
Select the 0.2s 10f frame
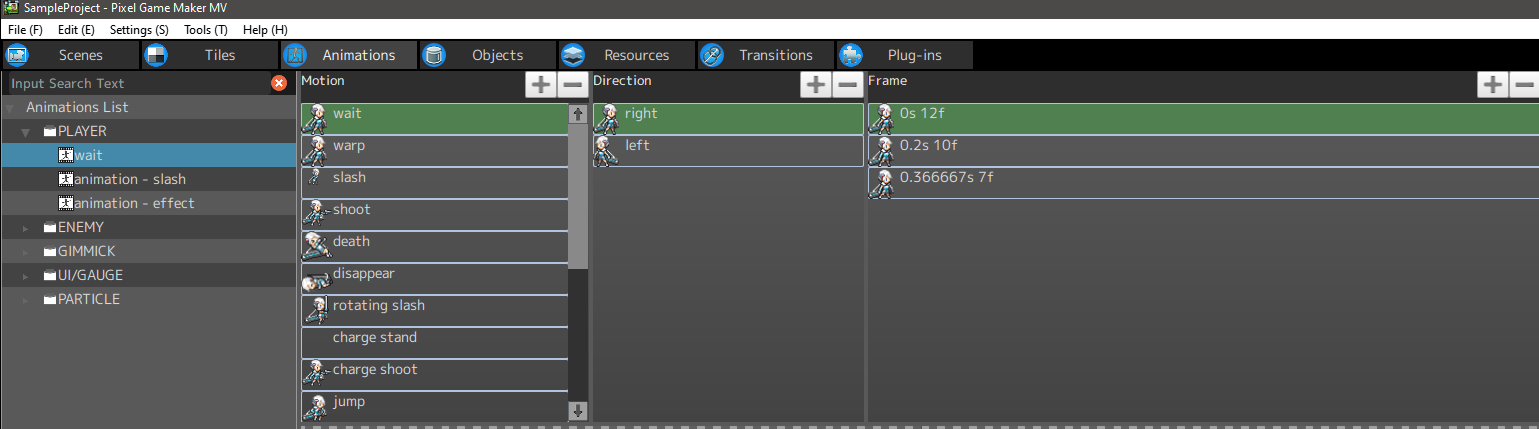1203,151
